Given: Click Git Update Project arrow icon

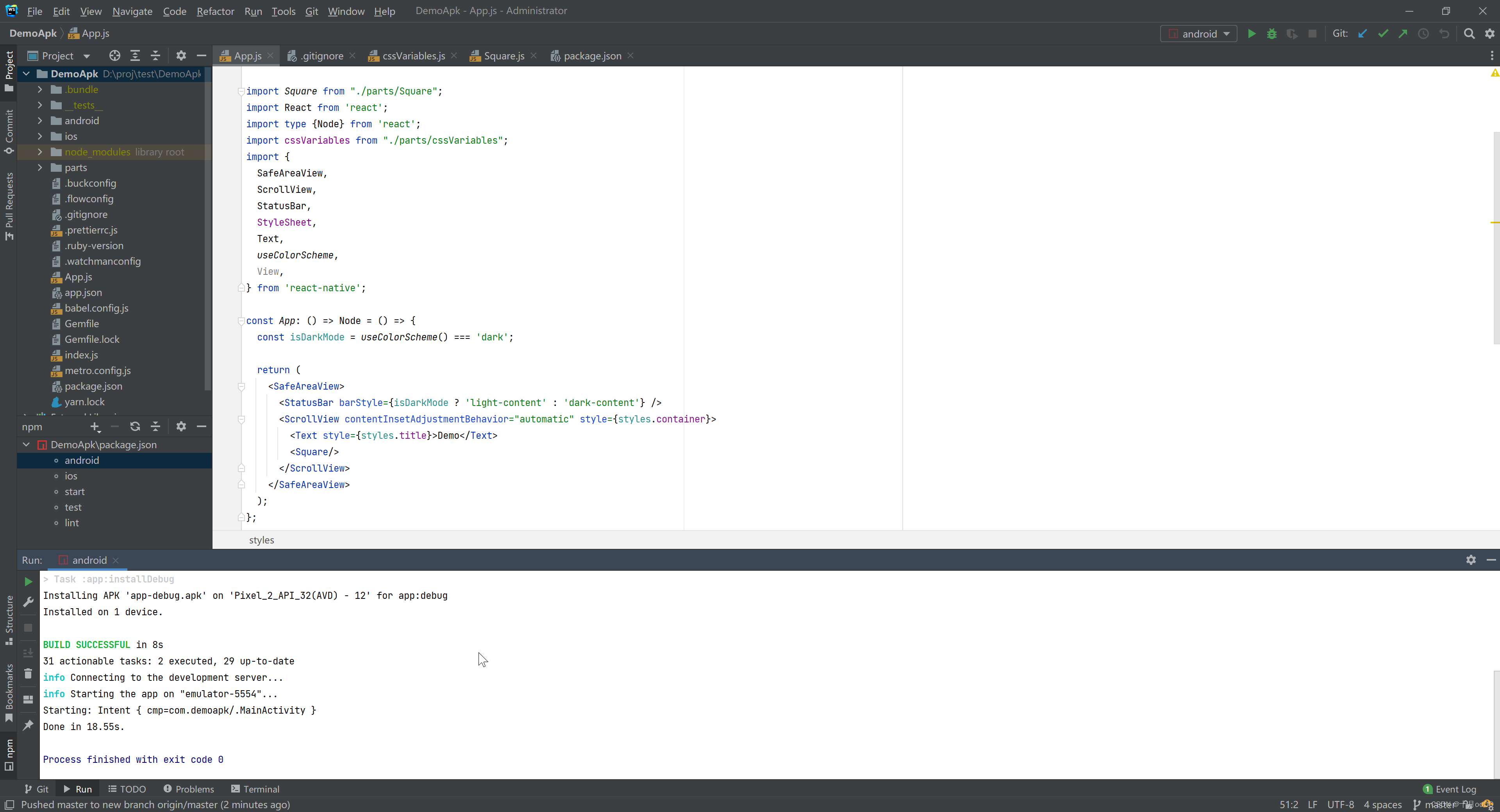Looking at the screenshot, I should (1362, 34).
